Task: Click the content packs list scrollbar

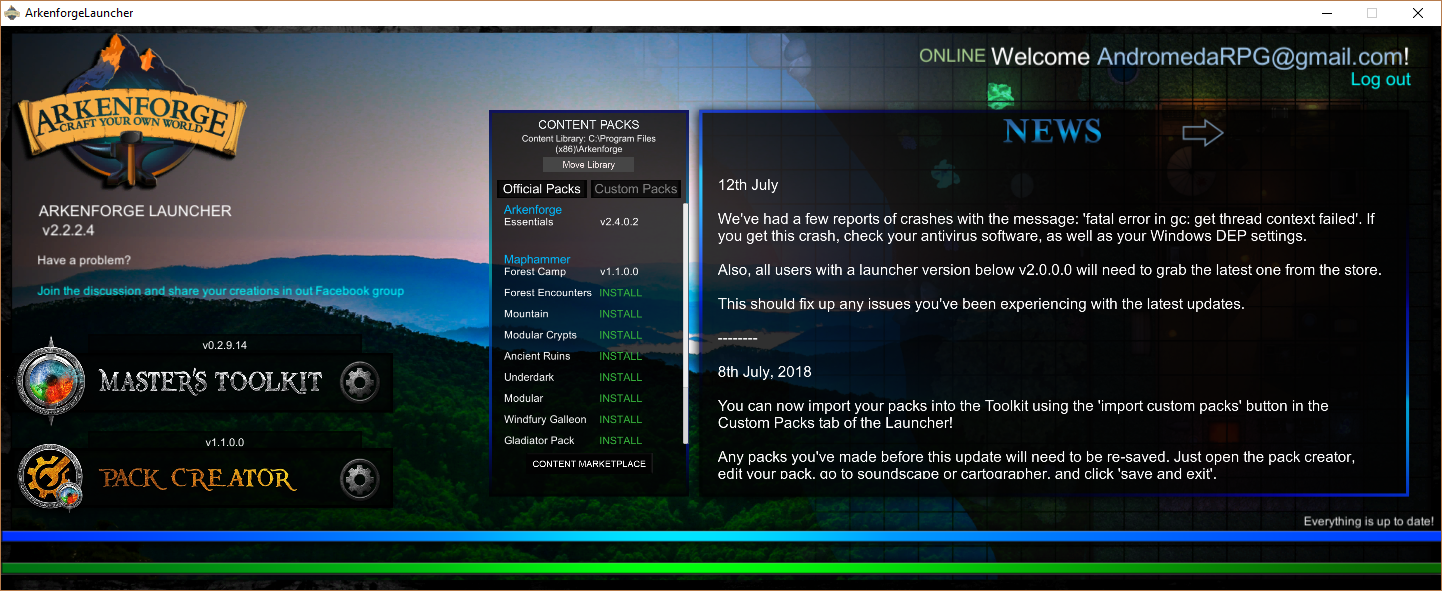Action: pos(685,320)
